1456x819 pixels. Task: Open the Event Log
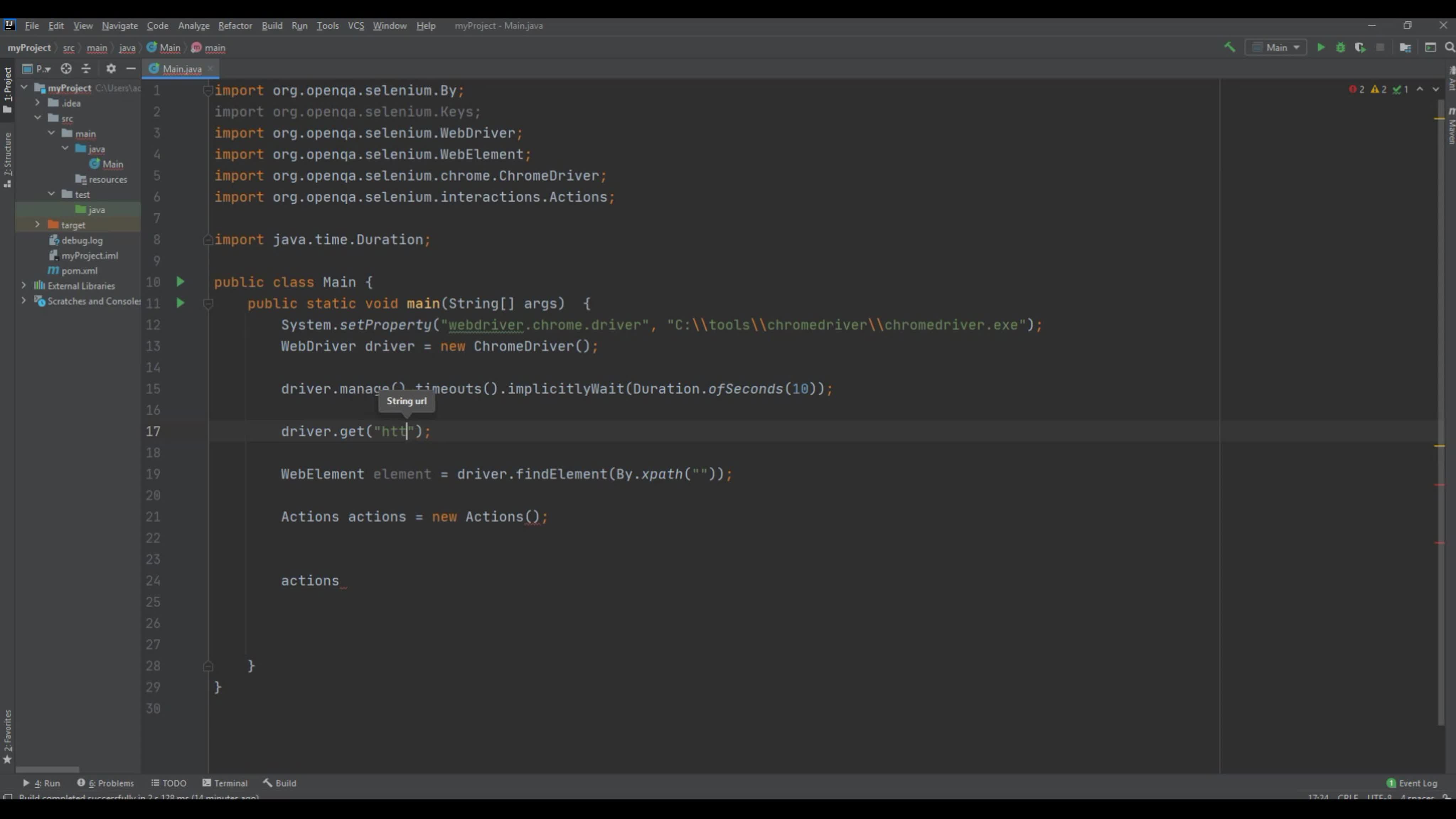(x=1412, y=783)
